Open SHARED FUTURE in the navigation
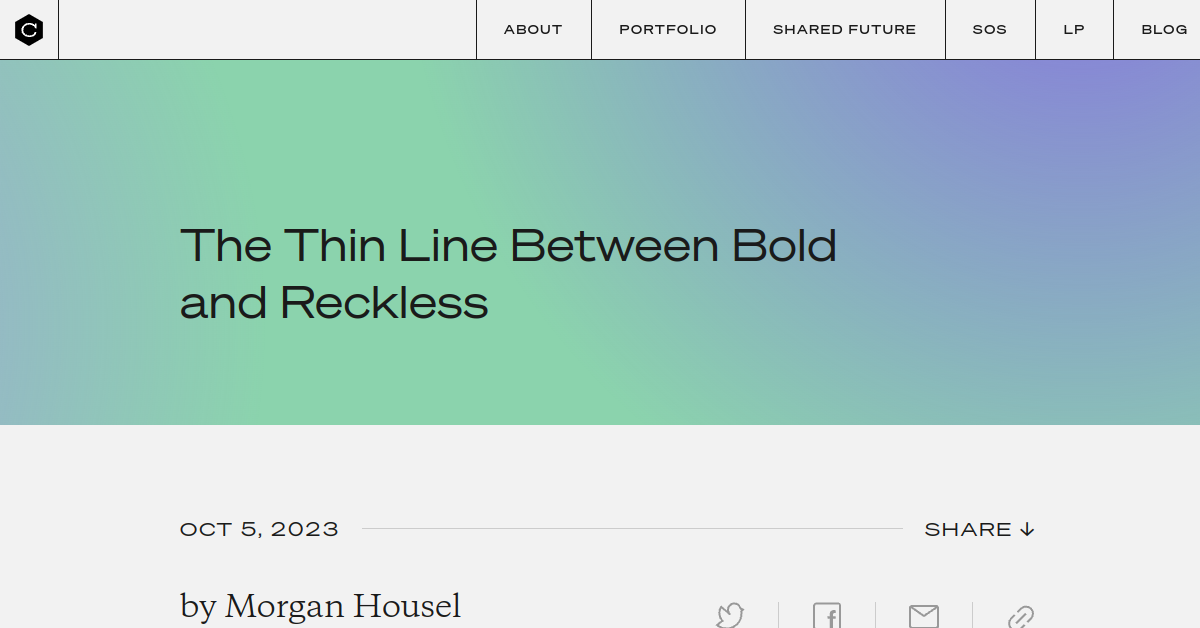The width and height of the screenshot is (1200, 628). pyautogui.click(x=845, y=30)
